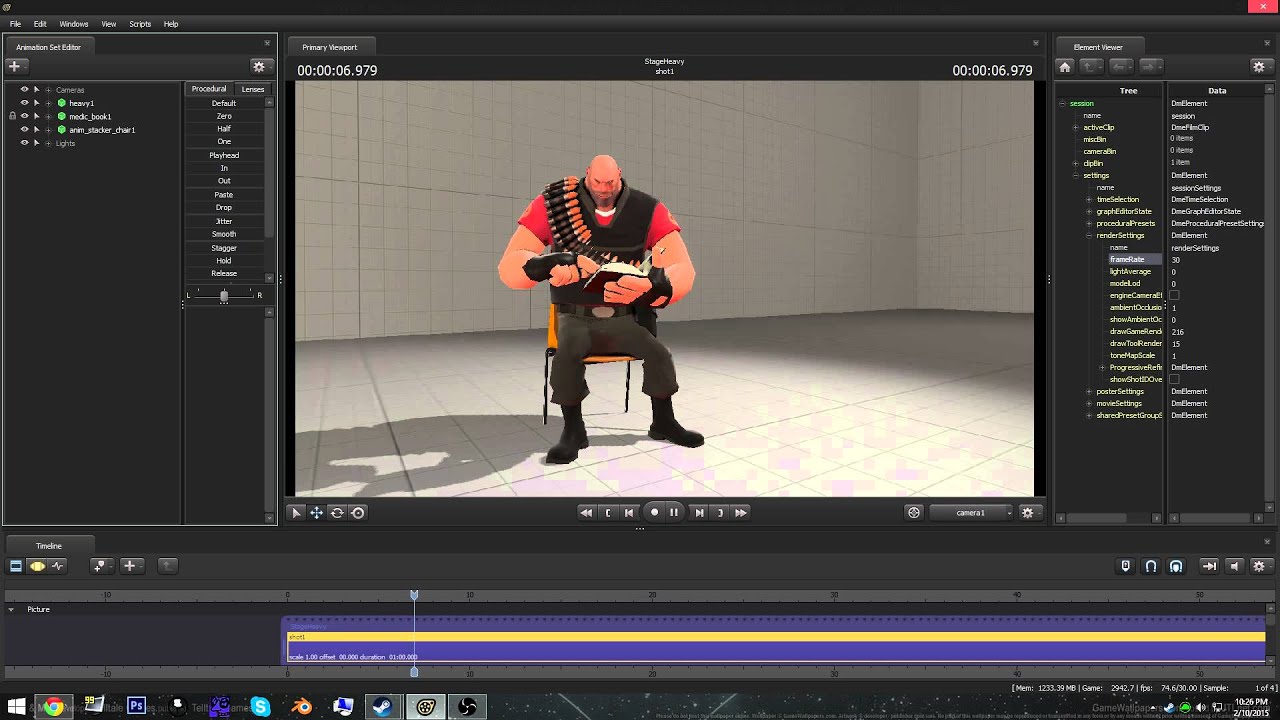Step back one frame
Image resolution: width=1280 pixels, height=720 pixels.
[629, 512]
